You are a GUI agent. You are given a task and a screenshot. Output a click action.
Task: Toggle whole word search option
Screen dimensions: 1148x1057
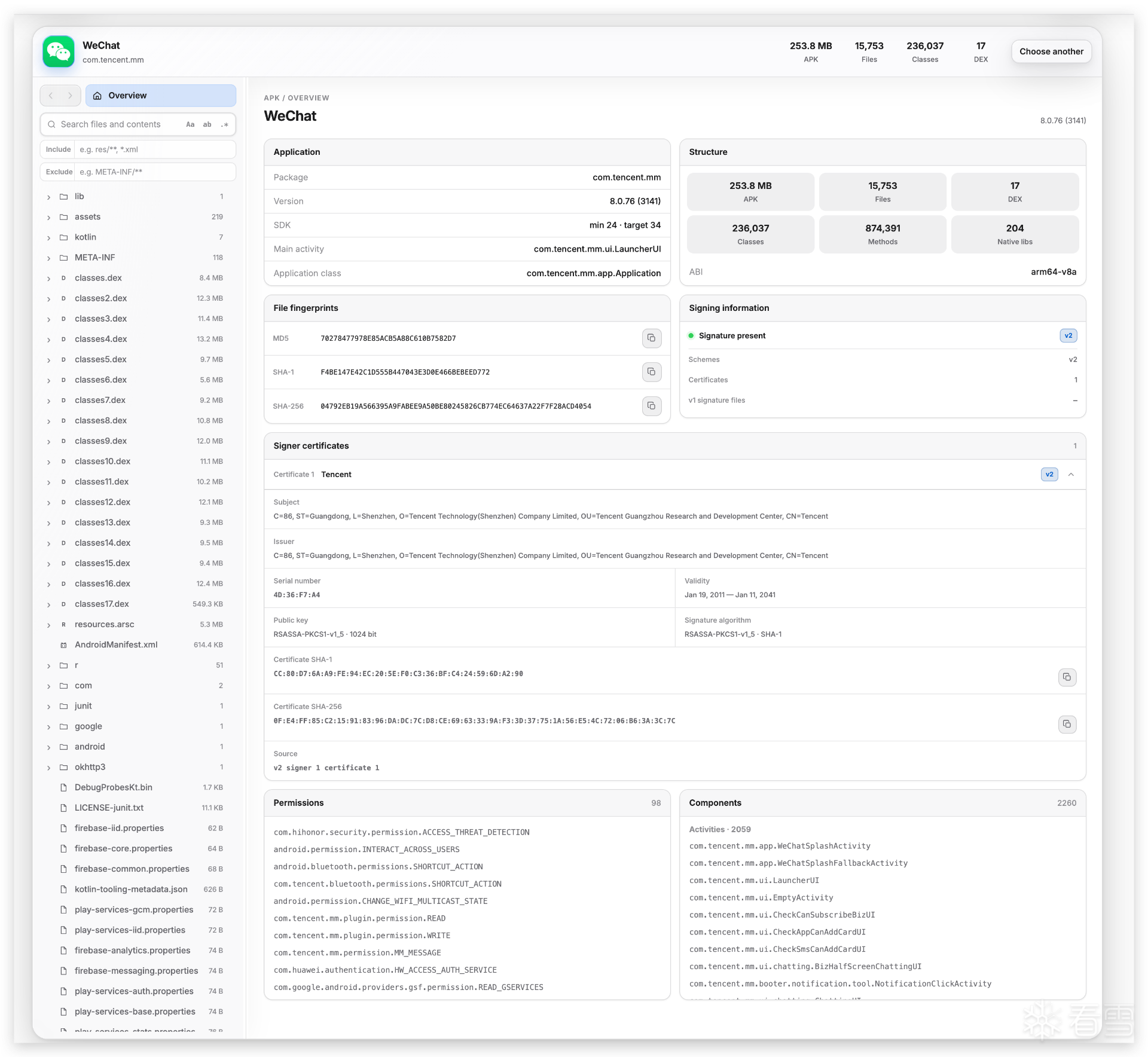(x=207, y=124)
